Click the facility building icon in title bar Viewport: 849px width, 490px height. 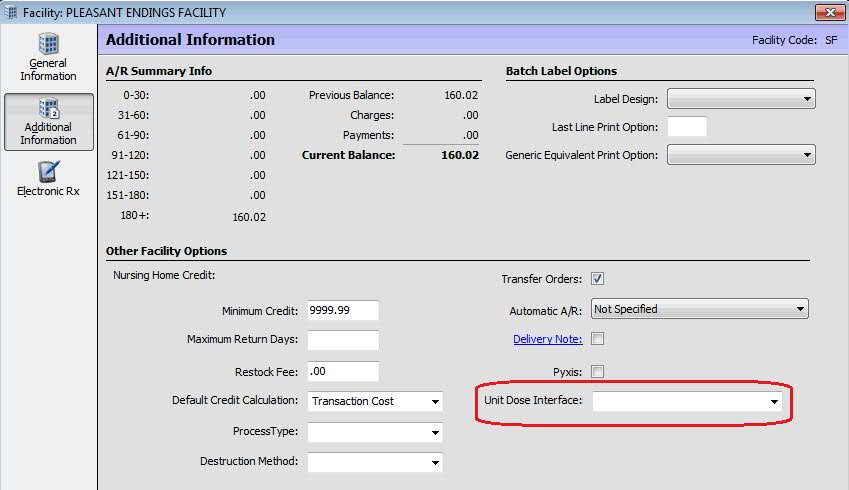(10, 12)
